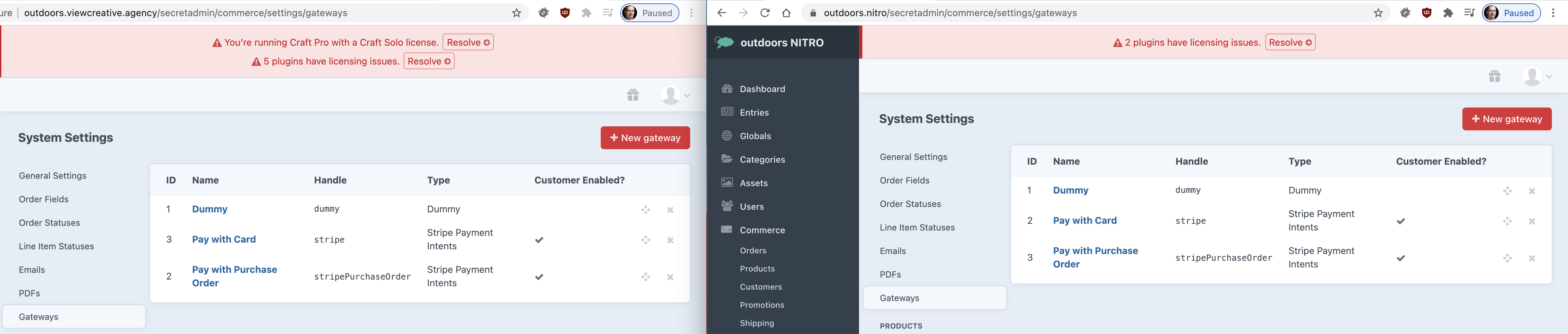This screenshot has height=334, width=1568.
Task: Open Orders under Commerce
Action: point(754,250)
